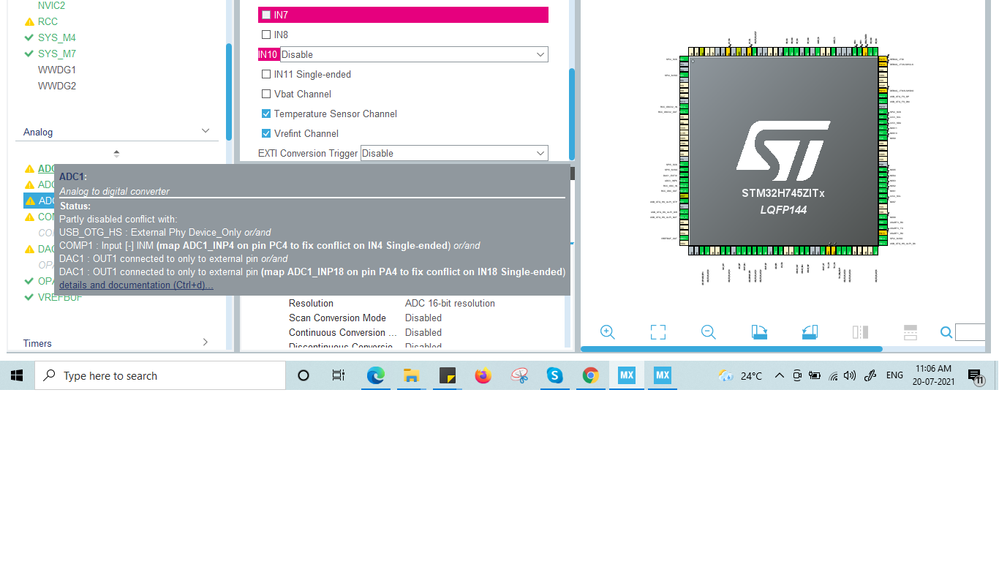Screen dimensions: 999x562
Task: Open network Wi-Fi tray icon
Action: pyautogui.click(x=833, y=376)
